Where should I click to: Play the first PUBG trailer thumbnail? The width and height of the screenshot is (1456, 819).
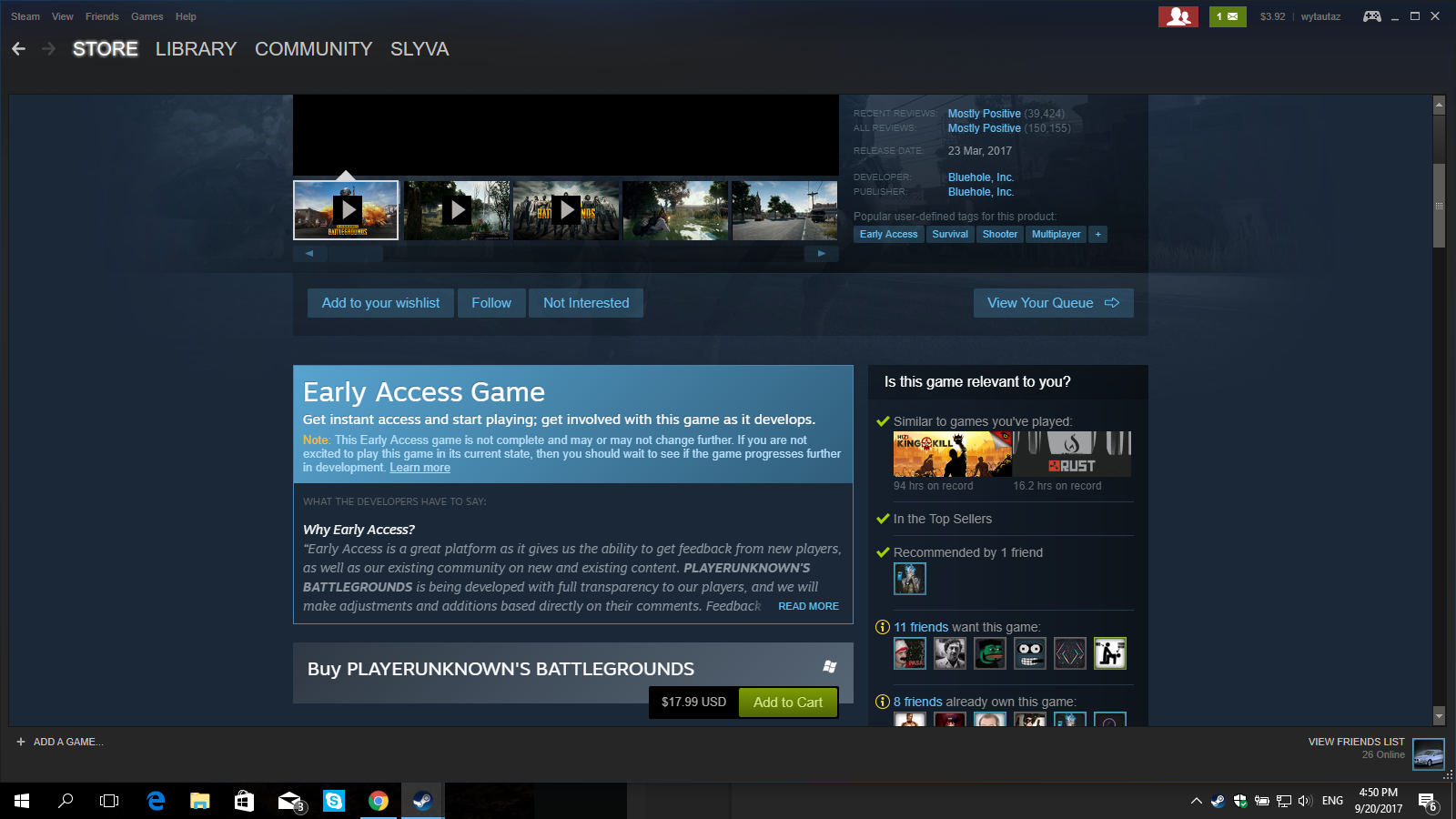pos(346,210)
